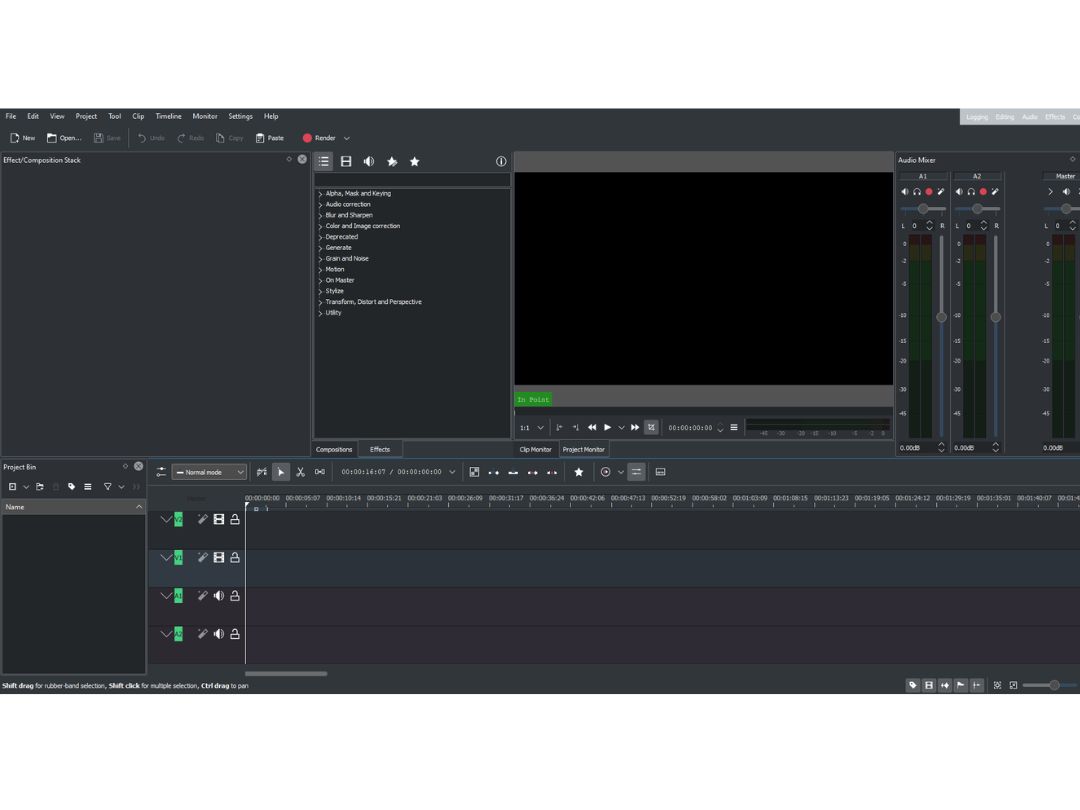Fit zoom to project icon in status bar

[997, 685]
